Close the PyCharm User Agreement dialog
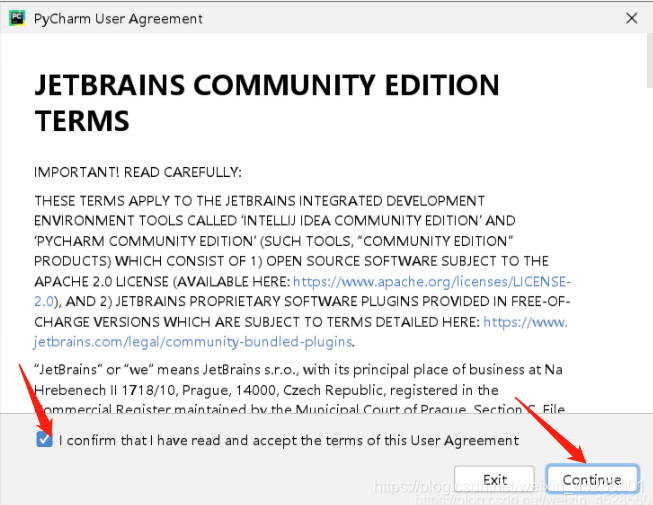The height and width of the screenshot is (505, 653). click(631, 18)
